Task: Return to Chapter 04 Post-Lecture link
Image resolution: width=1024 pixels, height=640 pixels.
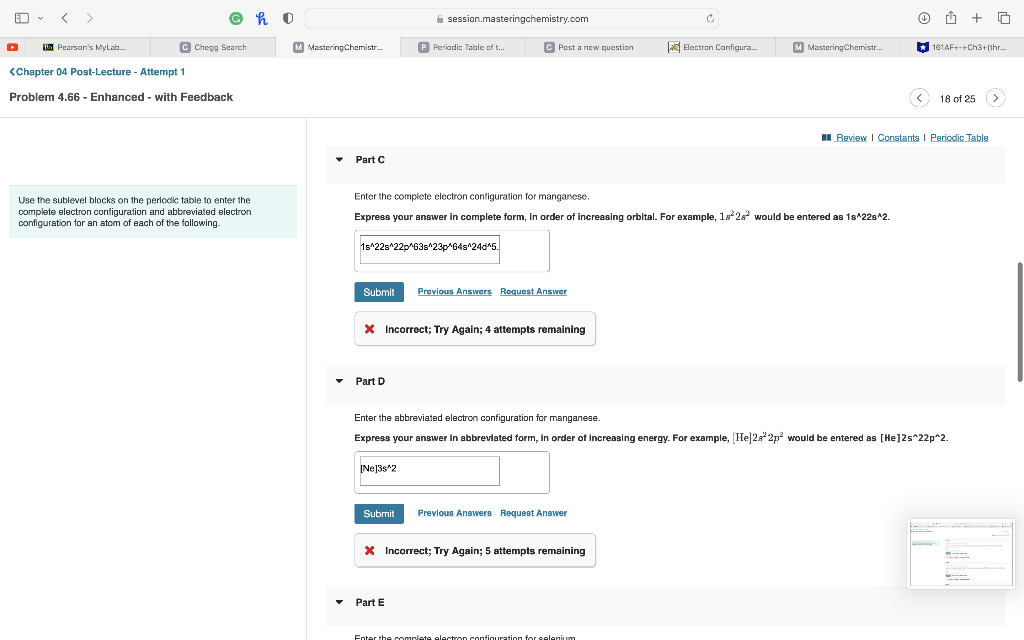Action: click(97, 72)
